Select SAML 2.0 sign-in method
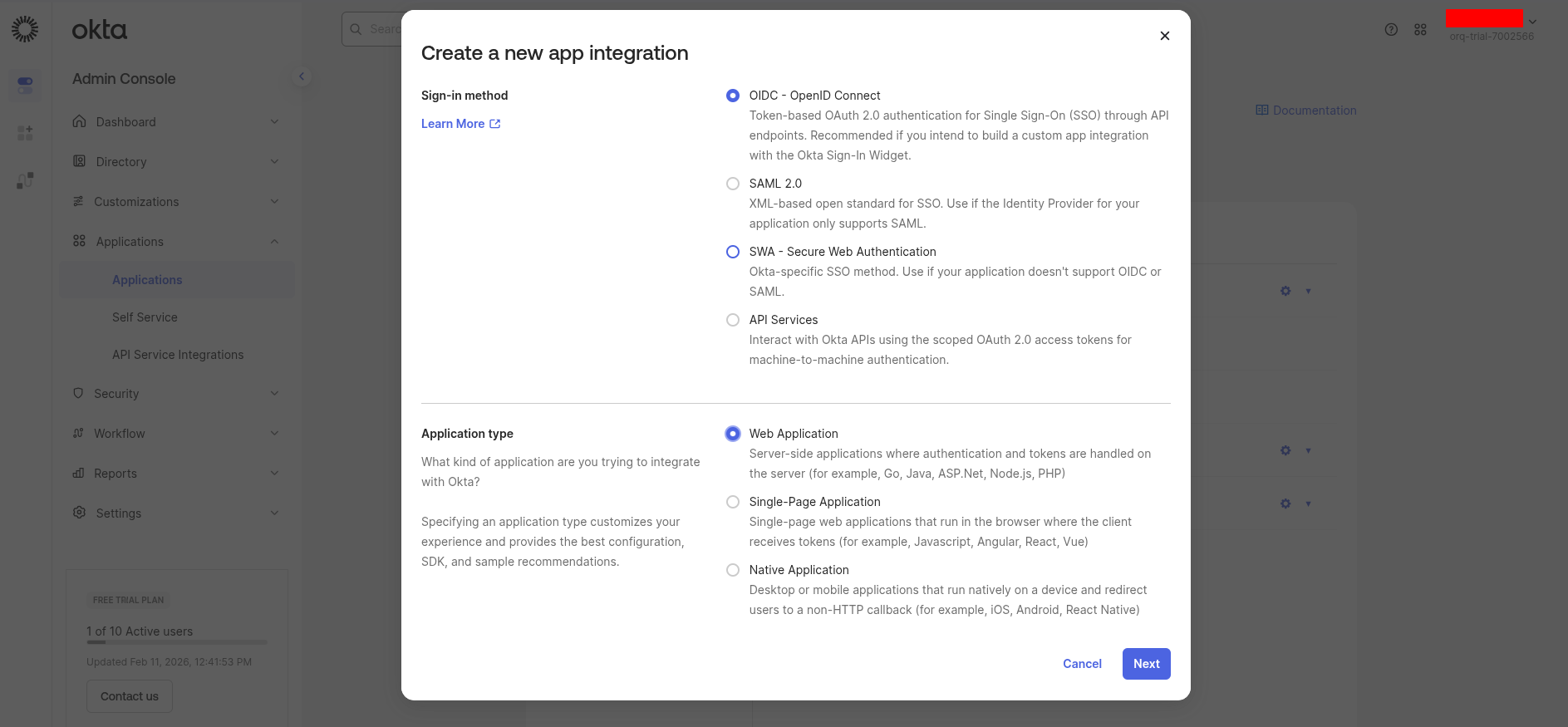 point(732,184)
